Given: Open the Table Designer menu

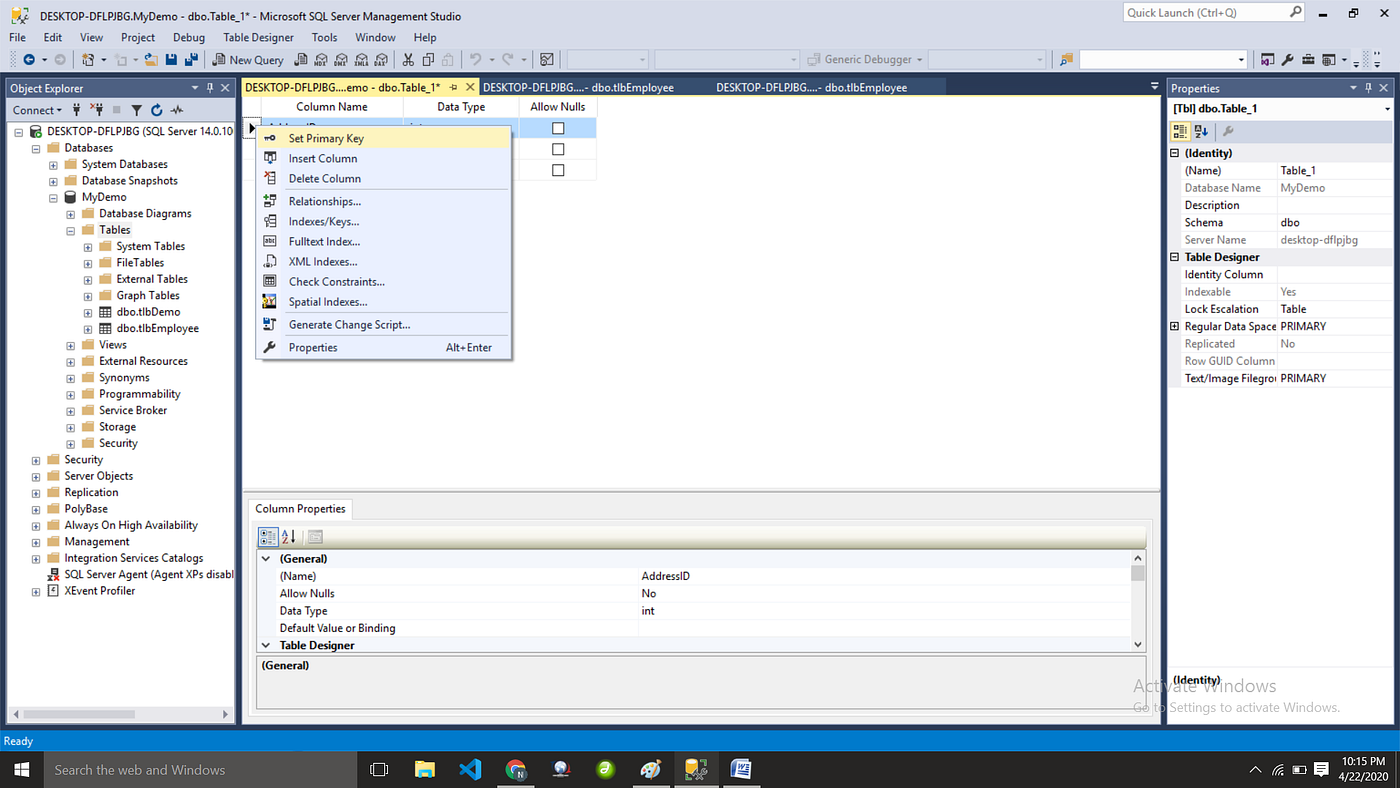Looking at the screenshot, I should [258, 37].
